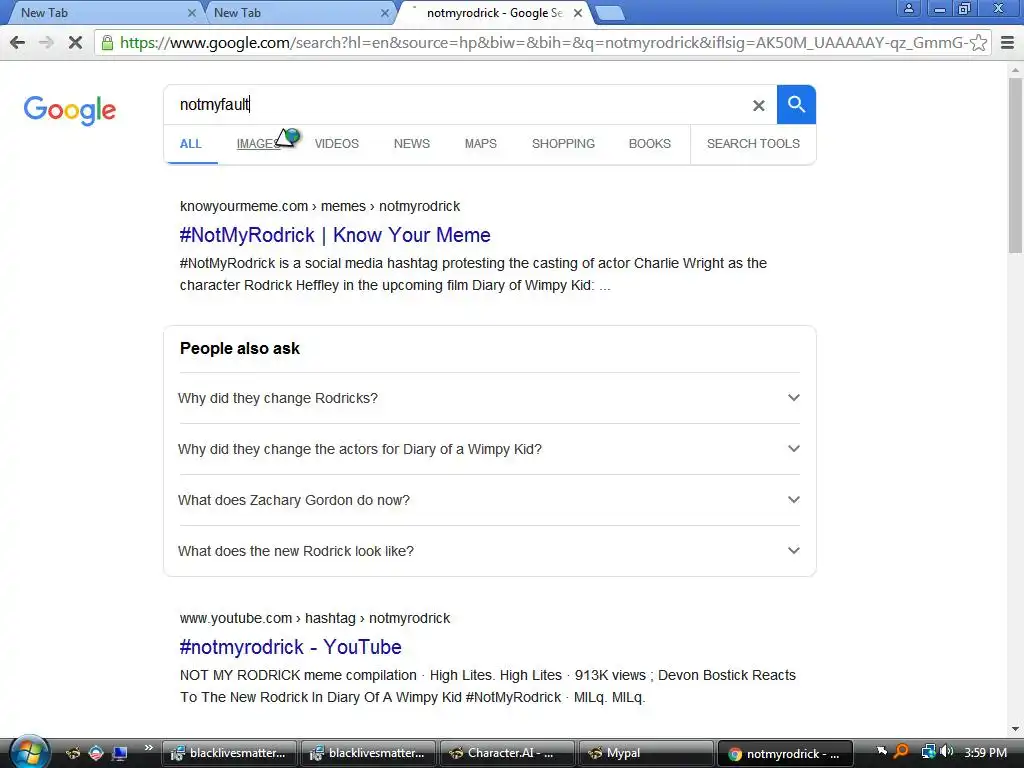Screen dimensions: 1024x768
Task: Open a new browser tab button
Action: pyautogui.click(x=610, y=13)
